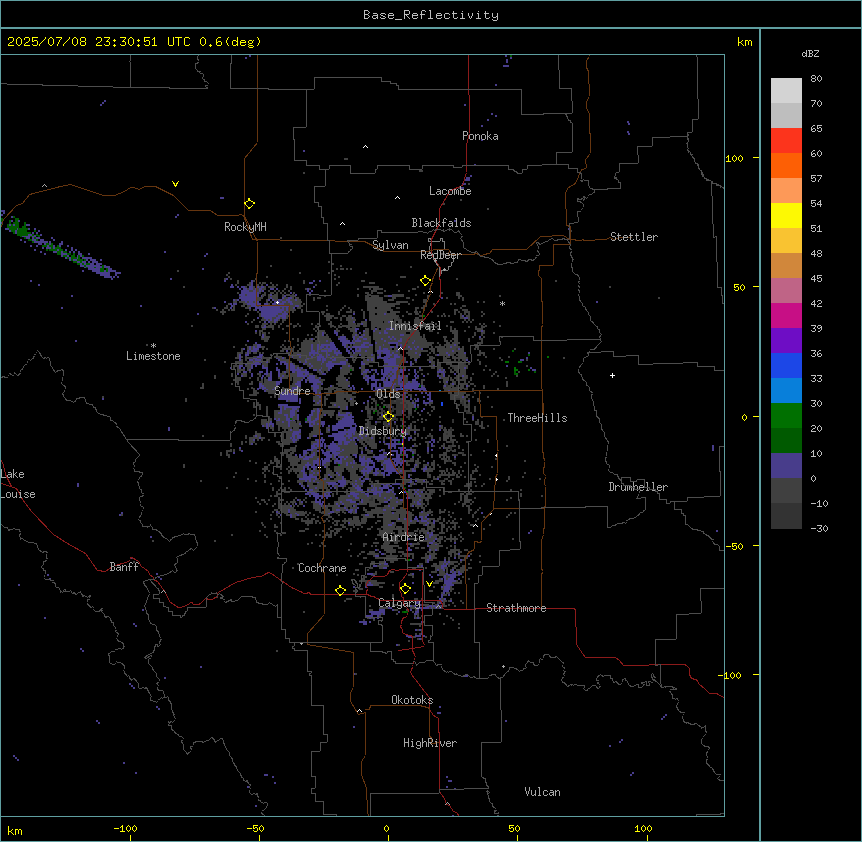Viewport: 862px width, 842px height.
Task: Click the dBZ legend heading
Action: point(810,53)
